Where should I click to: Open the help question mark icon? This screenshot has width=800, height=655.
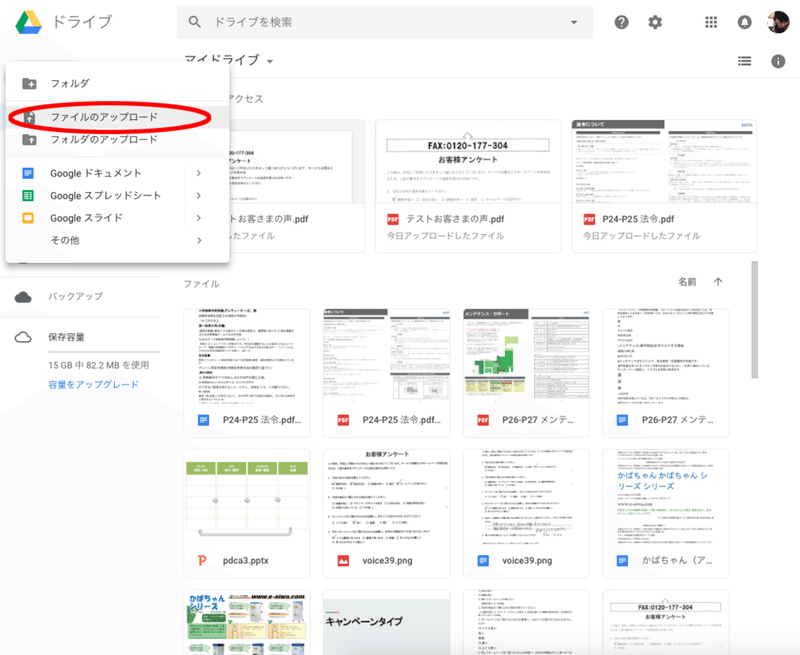(x=621, y=21)
